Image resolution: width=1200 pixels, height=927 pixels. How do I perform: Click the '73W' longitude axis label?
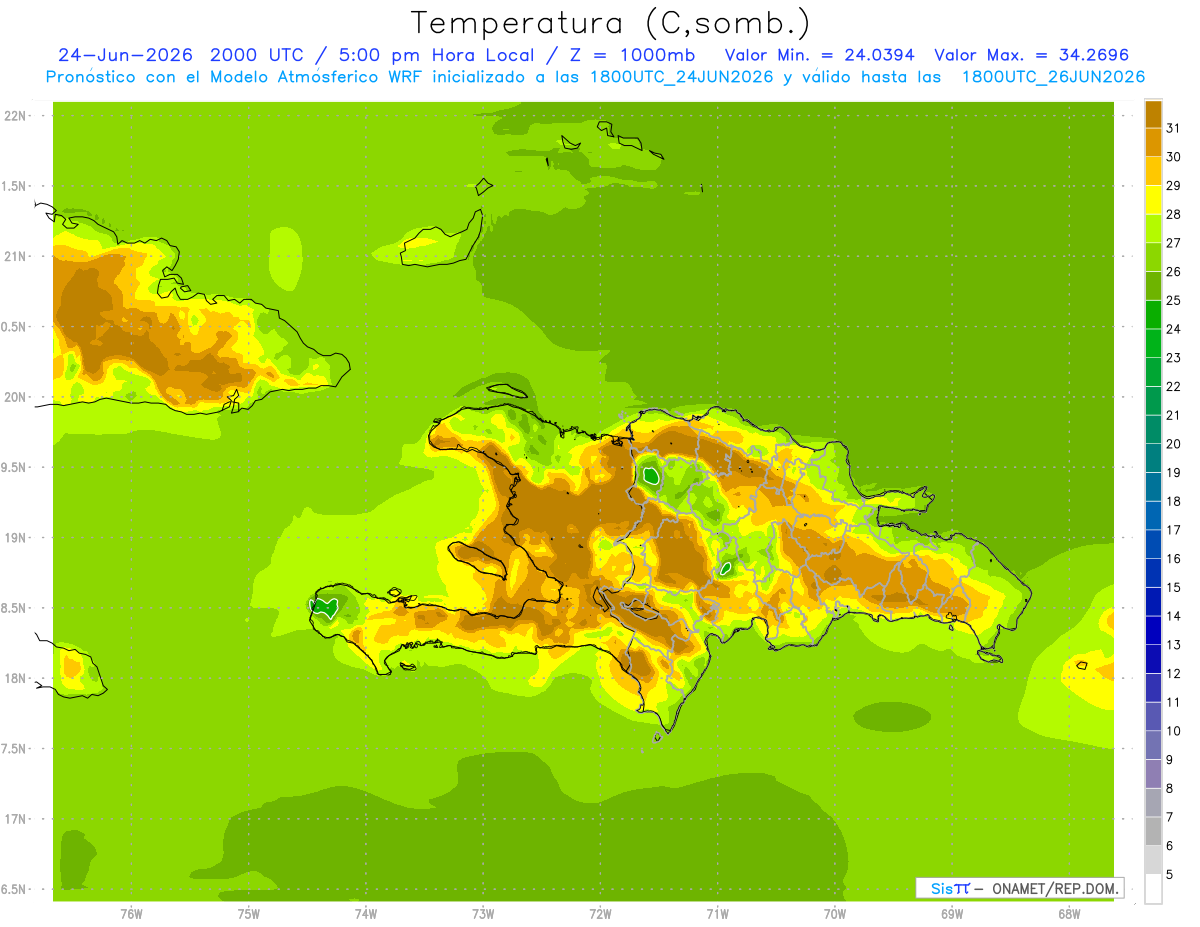[x=483, y=914]
